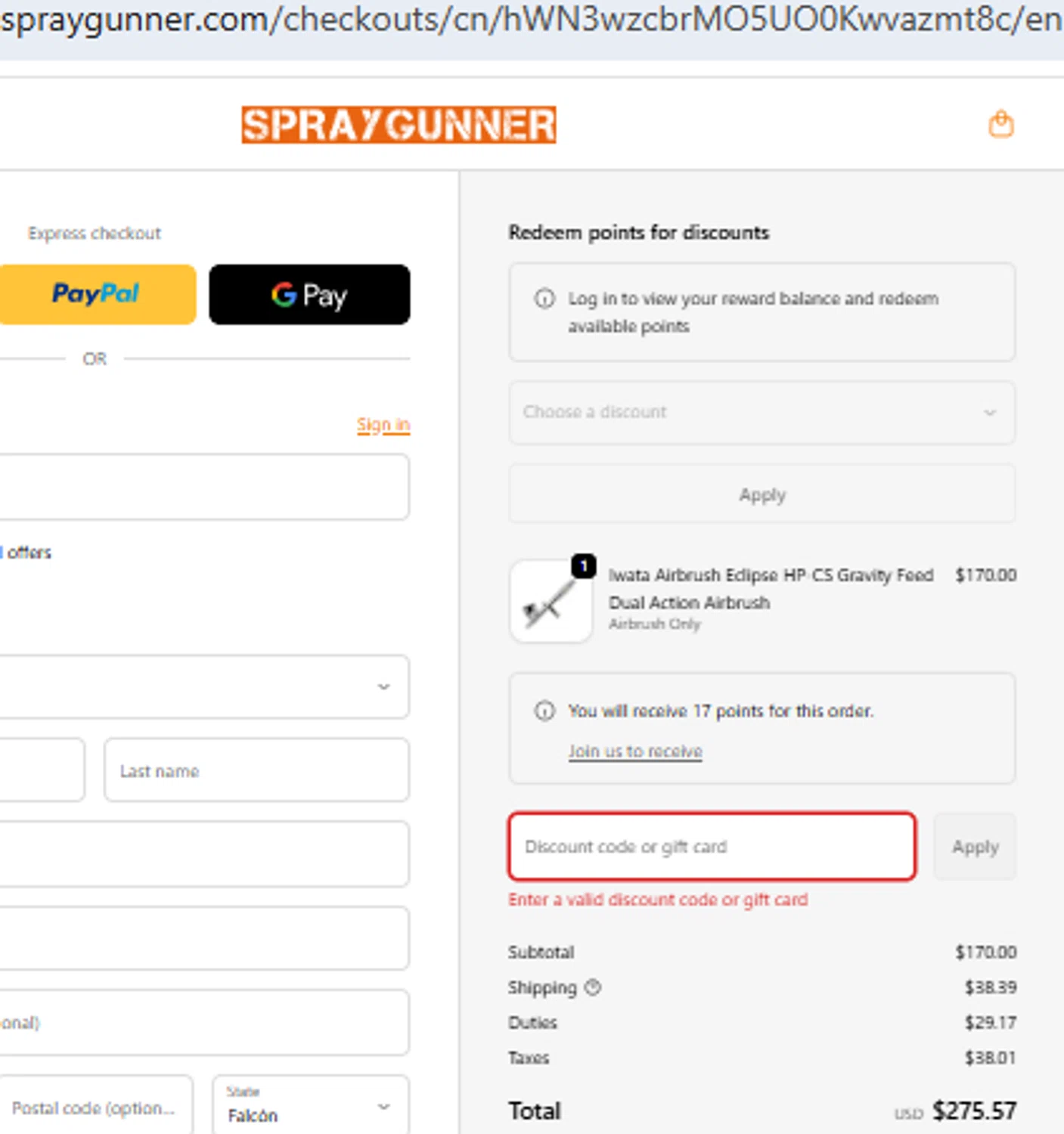The image size is (1064, 1134).
Task: Pay with Google Pay button
Action: (x=309, y=294)
